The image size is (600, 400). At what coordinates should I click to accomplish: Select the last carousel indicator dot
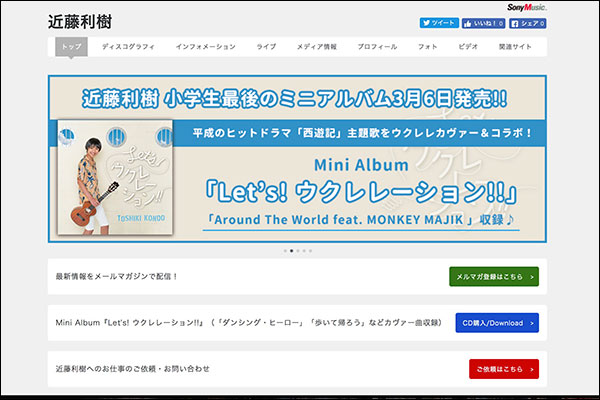tap(310, 251)
